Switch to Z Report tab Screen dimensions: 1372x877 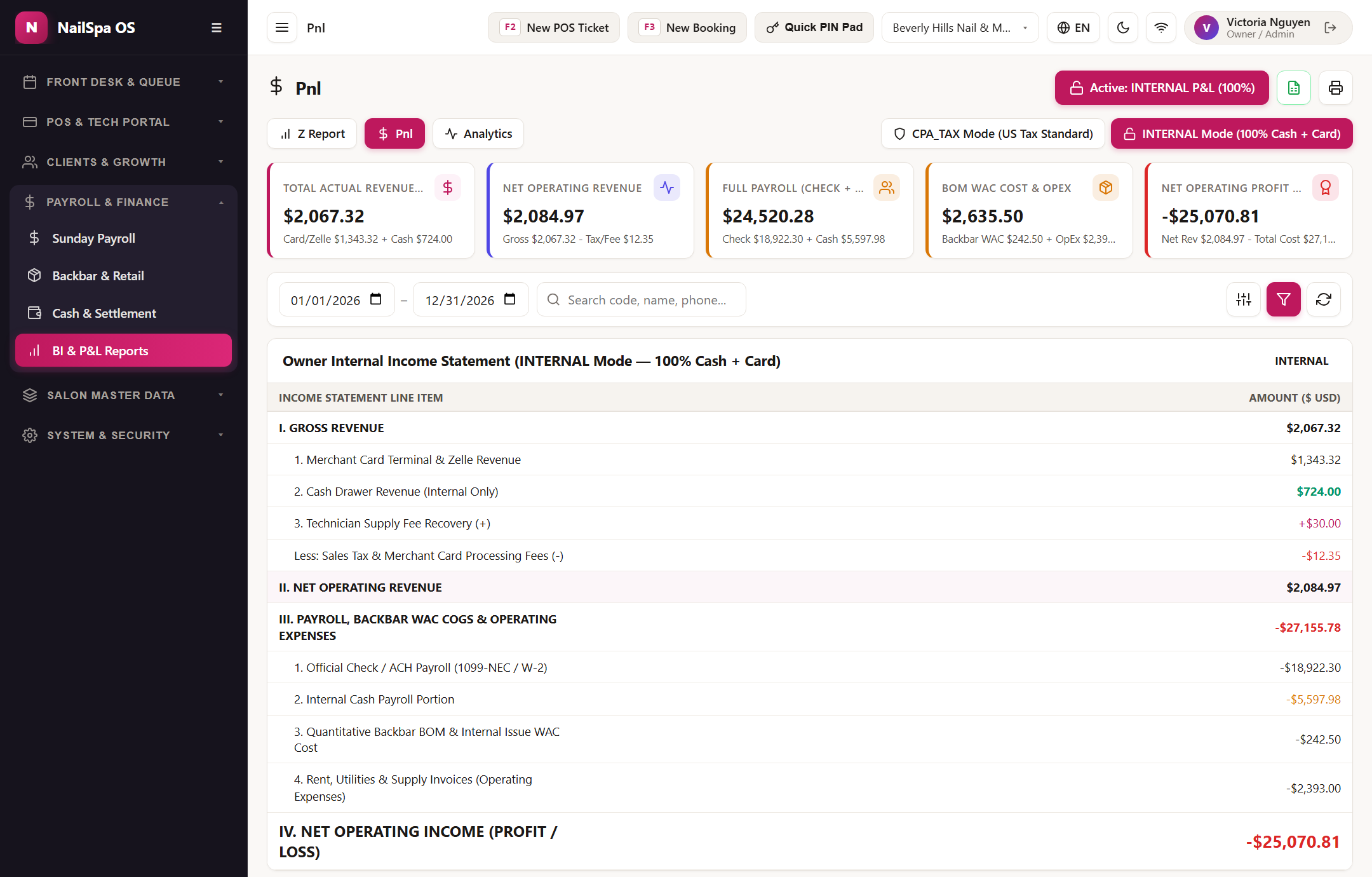(312, 133)
